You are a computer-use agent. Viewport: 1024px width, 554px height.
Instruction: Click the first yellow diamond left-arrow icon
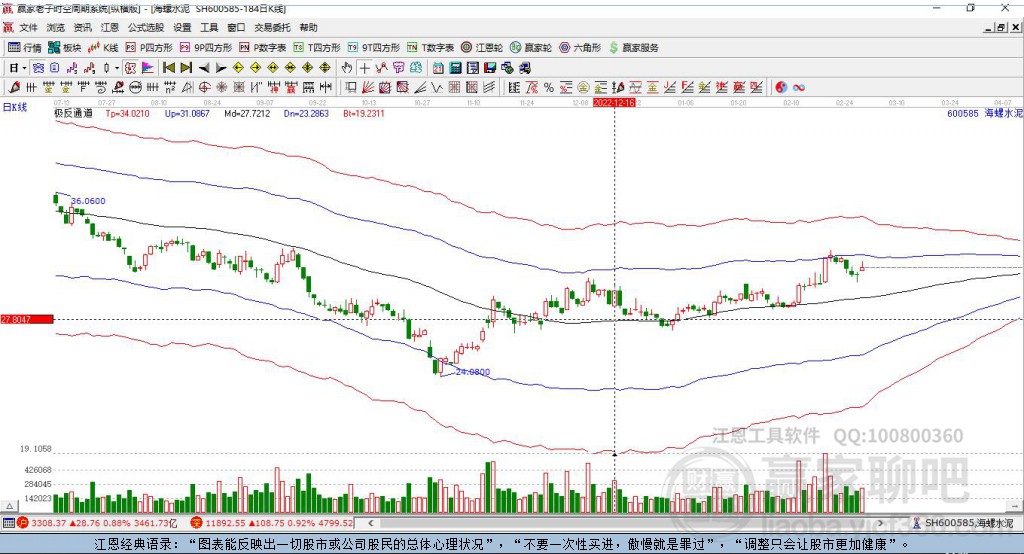click(x=238, y=68)
